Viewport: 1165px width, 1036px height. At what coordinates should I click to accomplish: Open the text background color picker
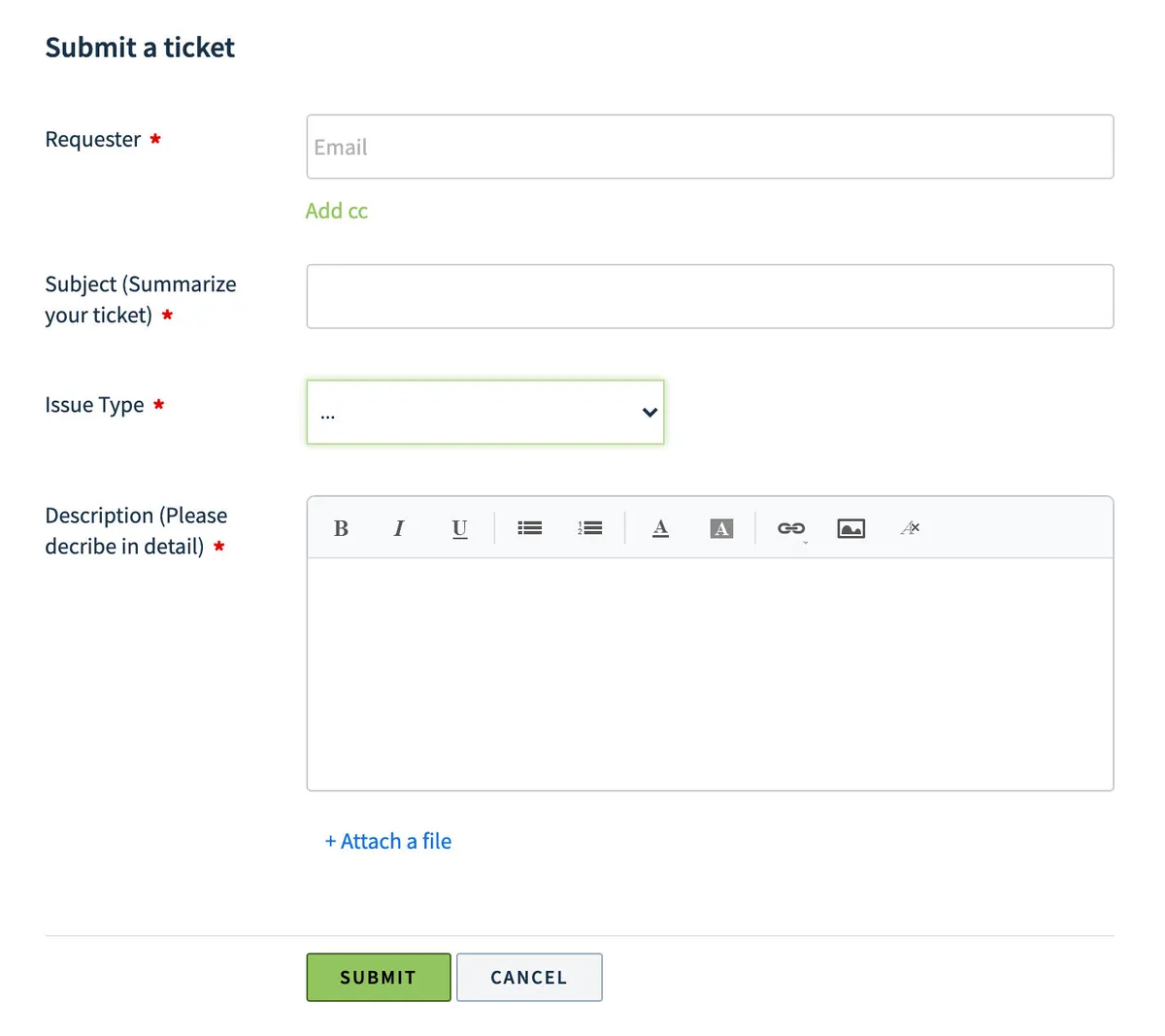tap(721, 528)
